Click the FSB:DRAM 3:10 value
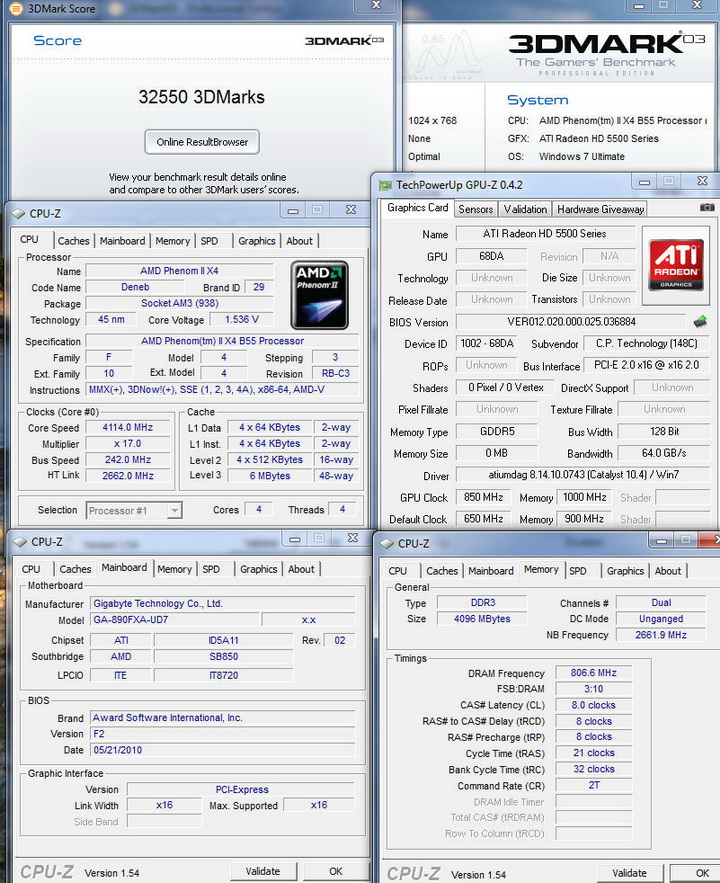 tap(593, 689)
